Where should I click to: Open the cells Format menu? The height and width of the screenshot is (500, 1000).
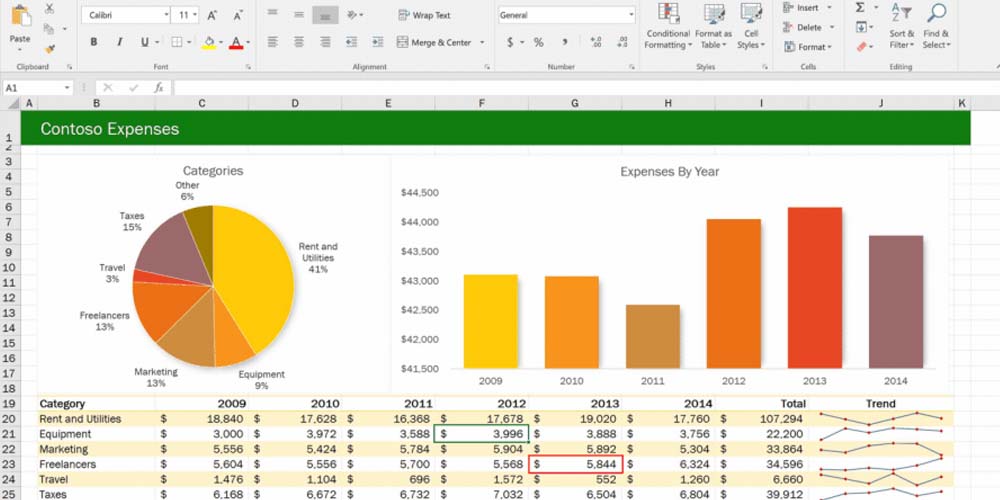click(x=807, y=47)
